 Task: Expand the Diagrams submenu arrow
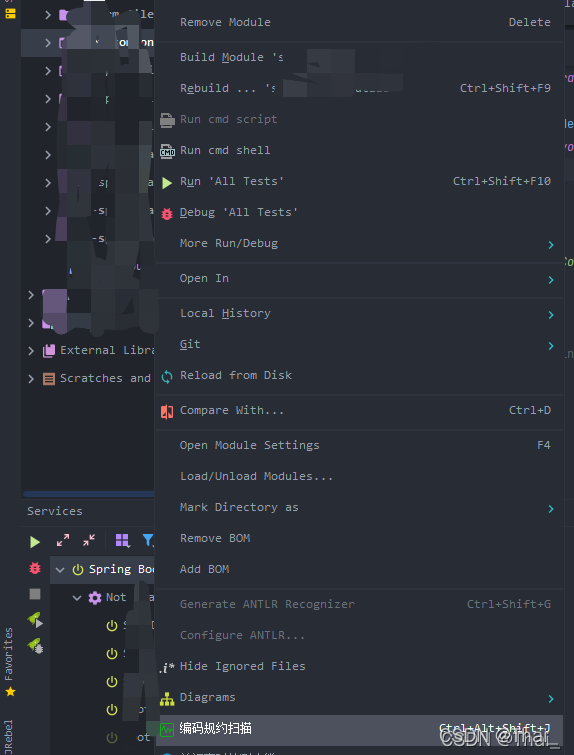(551, 699)
